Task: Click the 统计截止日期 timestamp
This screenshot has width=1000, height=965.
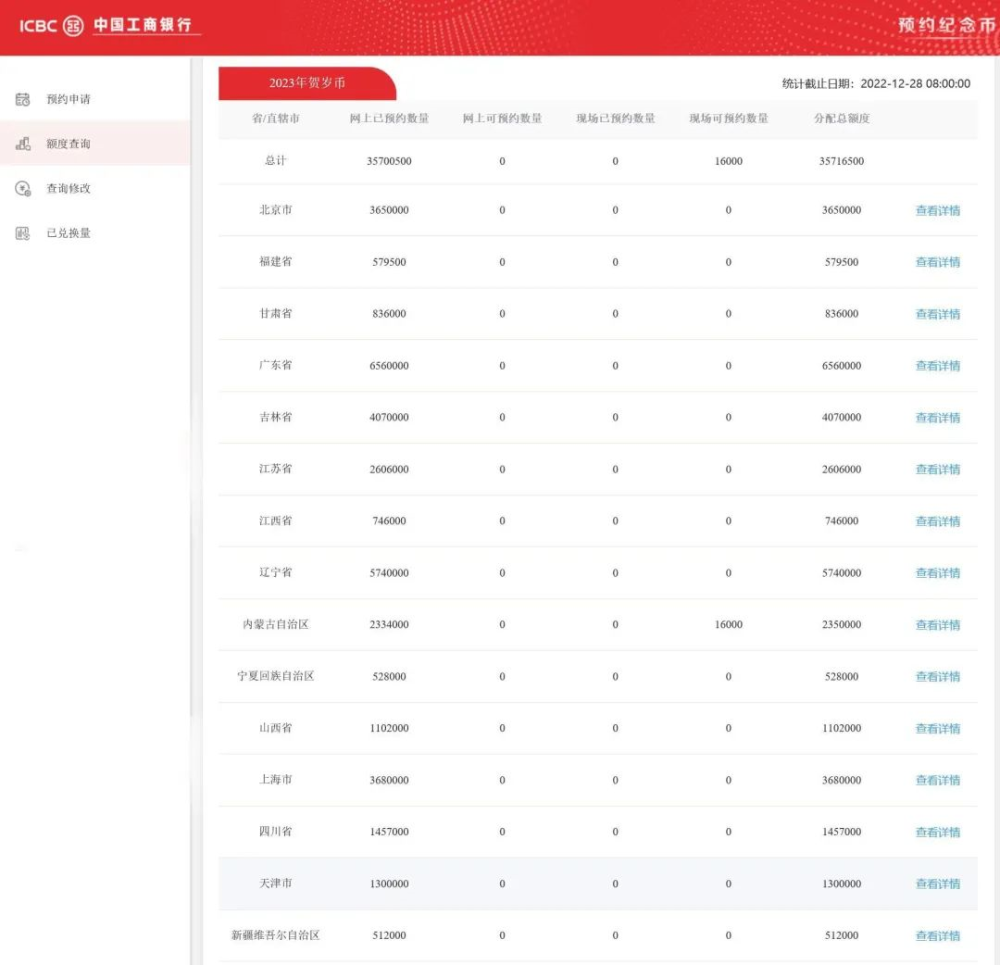Action: [876, 84]
